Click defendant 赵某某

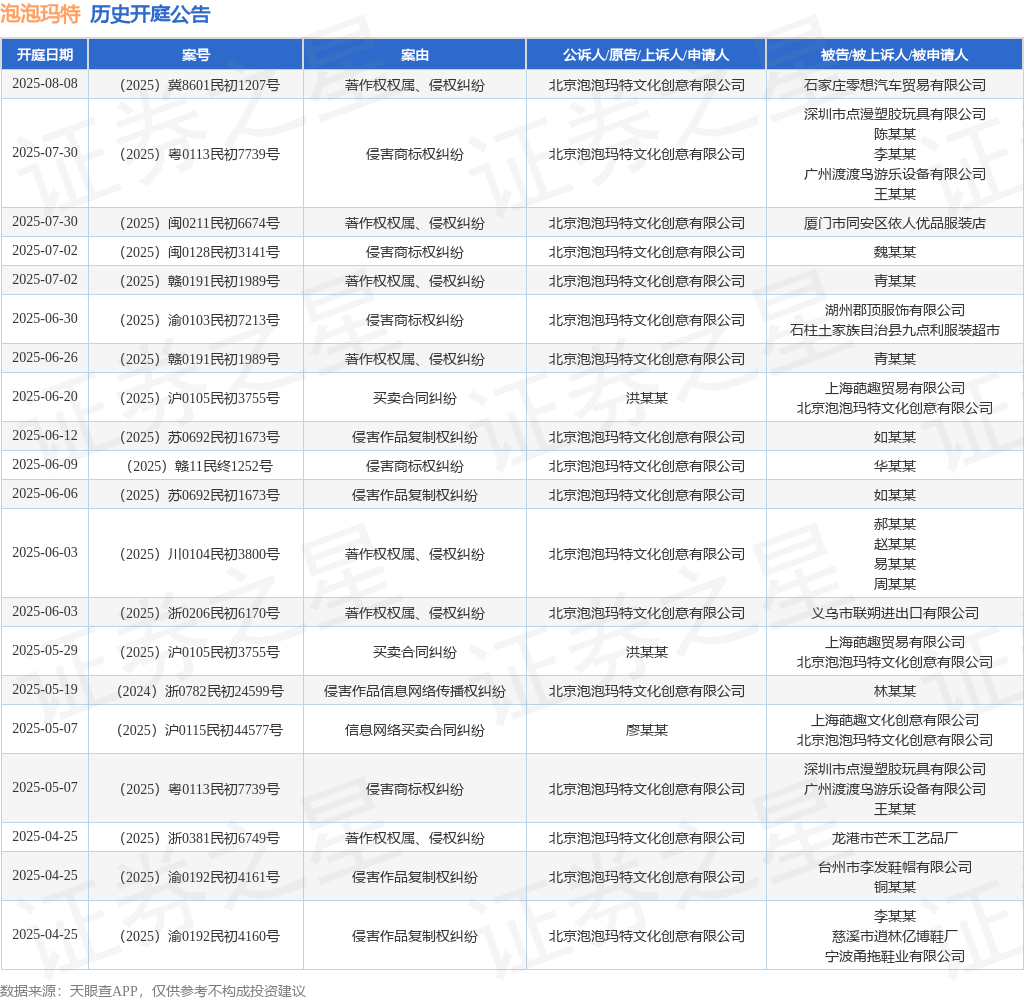(x=895, y=544)
